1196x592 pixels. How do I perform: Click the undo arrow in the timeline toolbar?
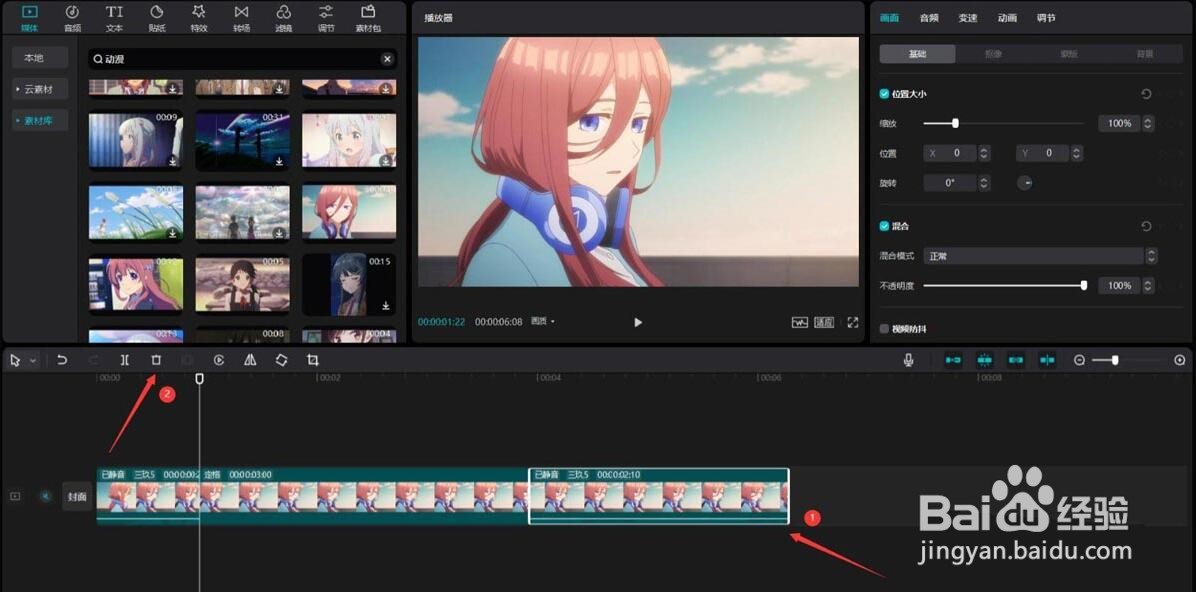pos(63,360)
